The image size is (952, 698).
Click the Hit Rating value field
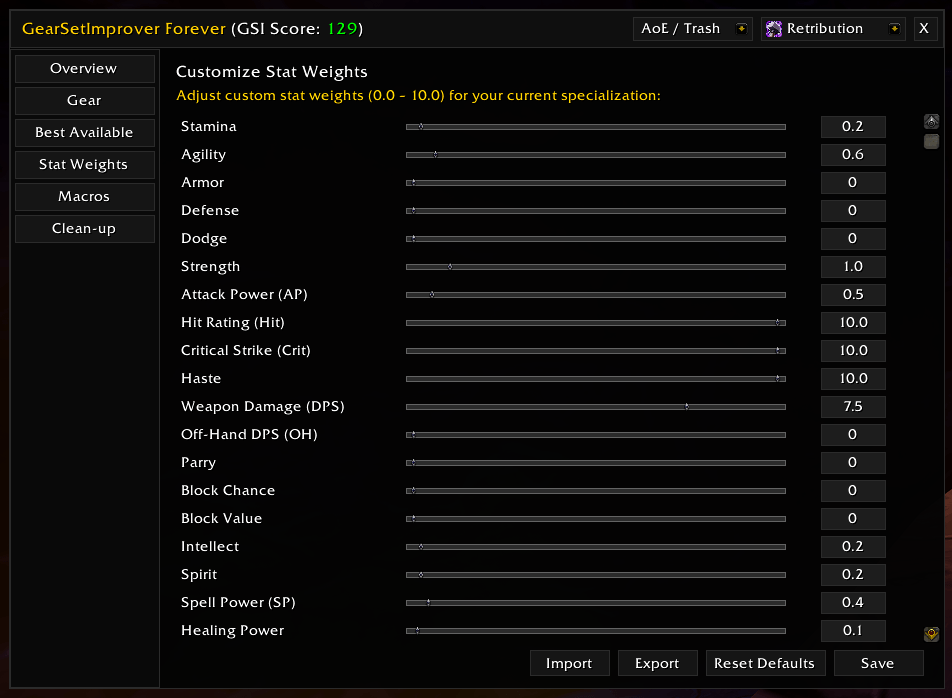point(853,323)
